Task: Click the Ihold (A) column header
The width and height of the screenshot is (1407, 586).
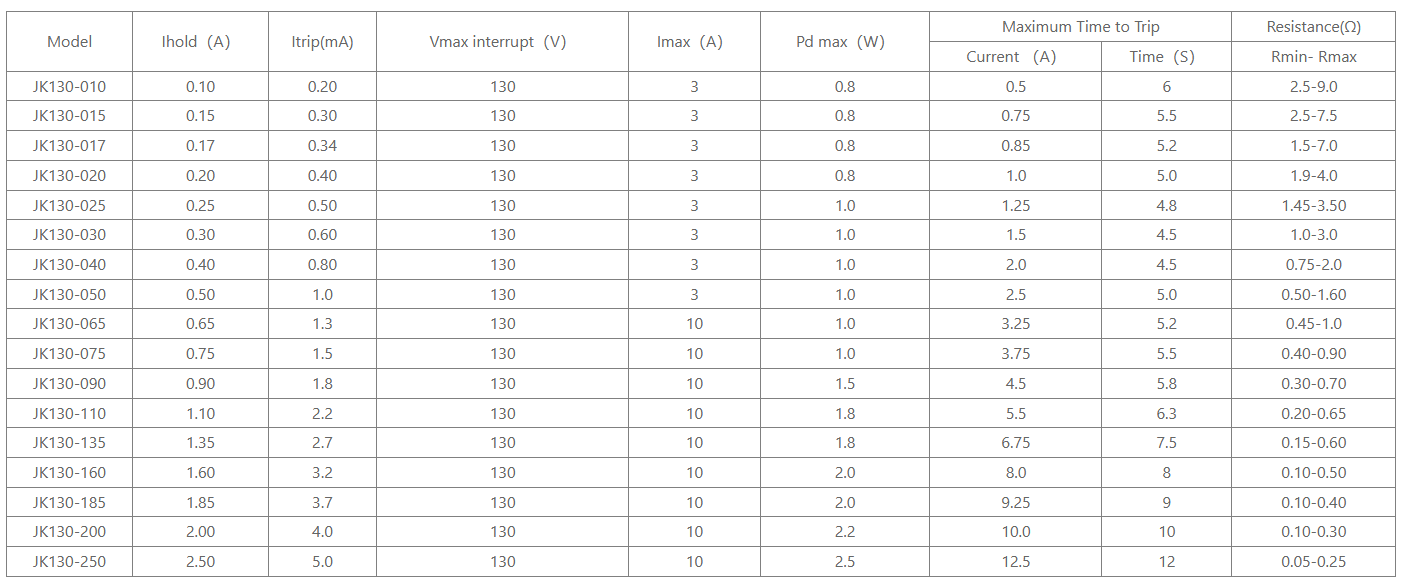Action: (x=200, y=41)
